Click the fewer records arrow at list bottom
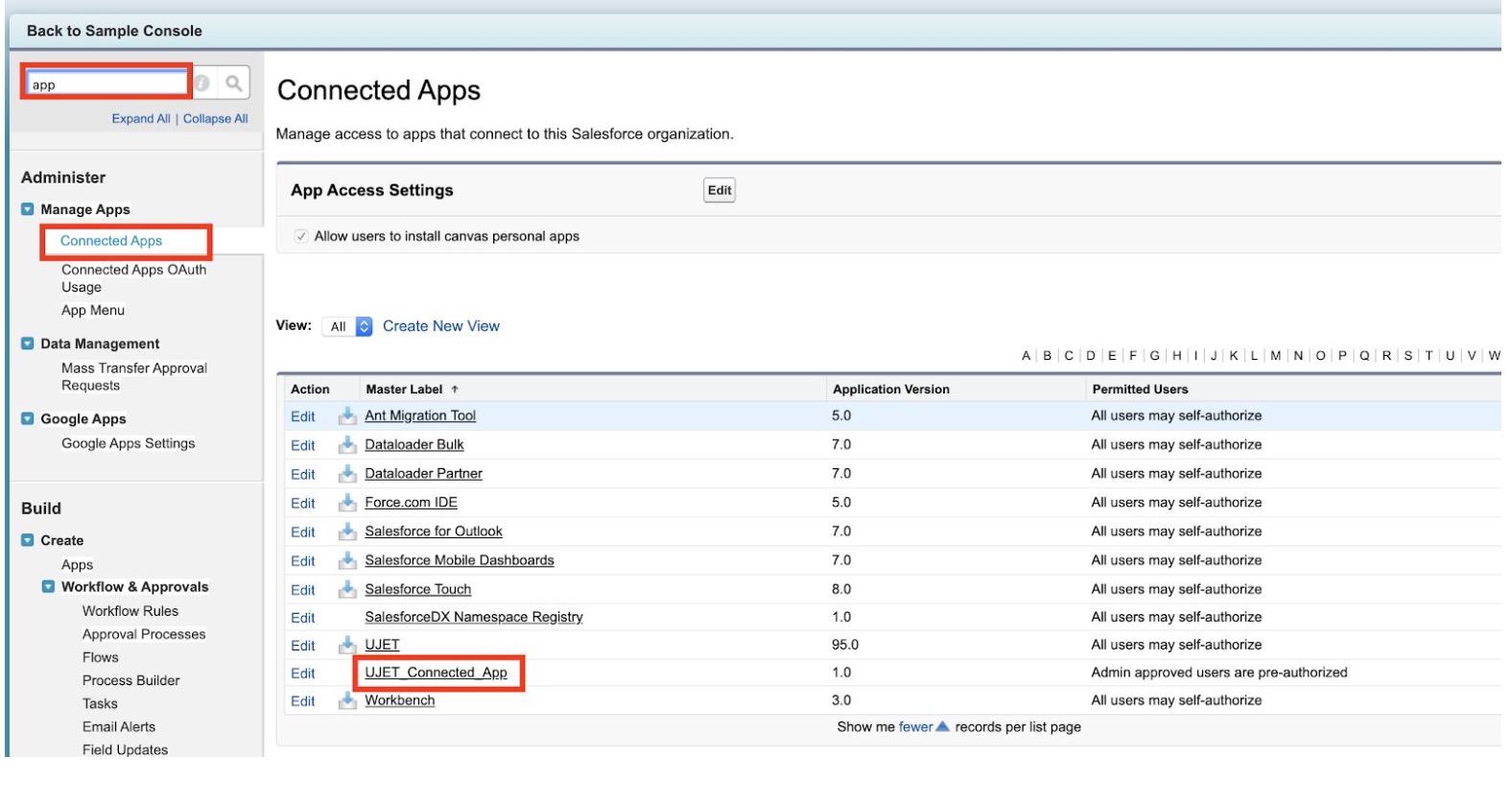Image resolution: width=1512 pixels, height=804 pixels. coord(942,727)
